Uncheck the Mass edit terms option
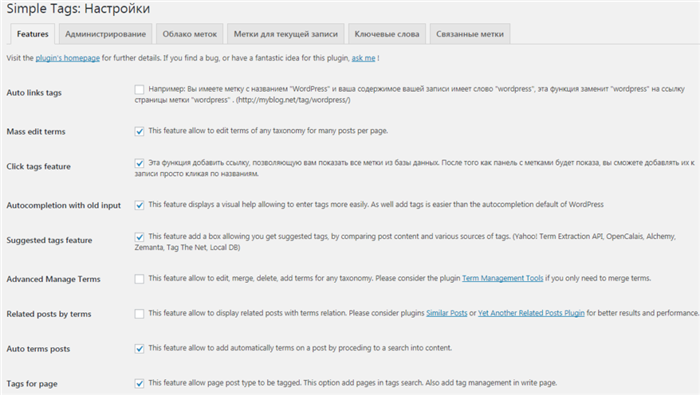 (139, 131)
